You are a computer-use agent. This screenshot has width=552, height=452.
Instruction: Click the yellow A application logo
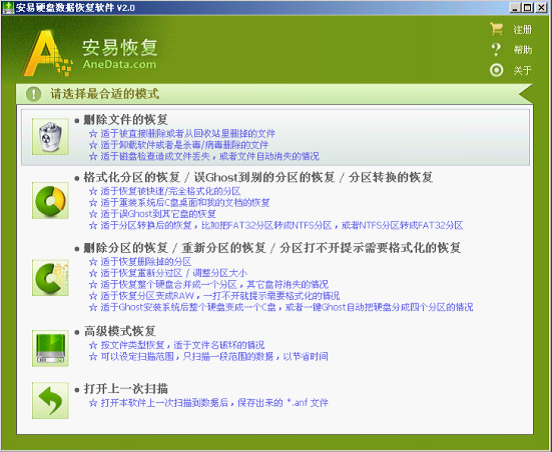click(x=47, y=53)
